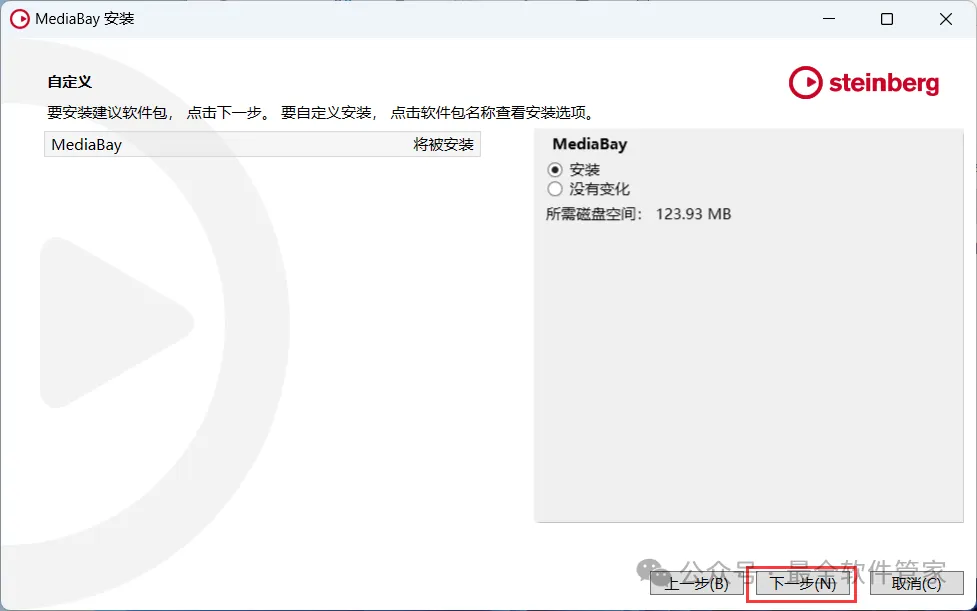977x611 pixels.
Task: Maximize the MediaBay installer window
Action: [x=887, y=19]
